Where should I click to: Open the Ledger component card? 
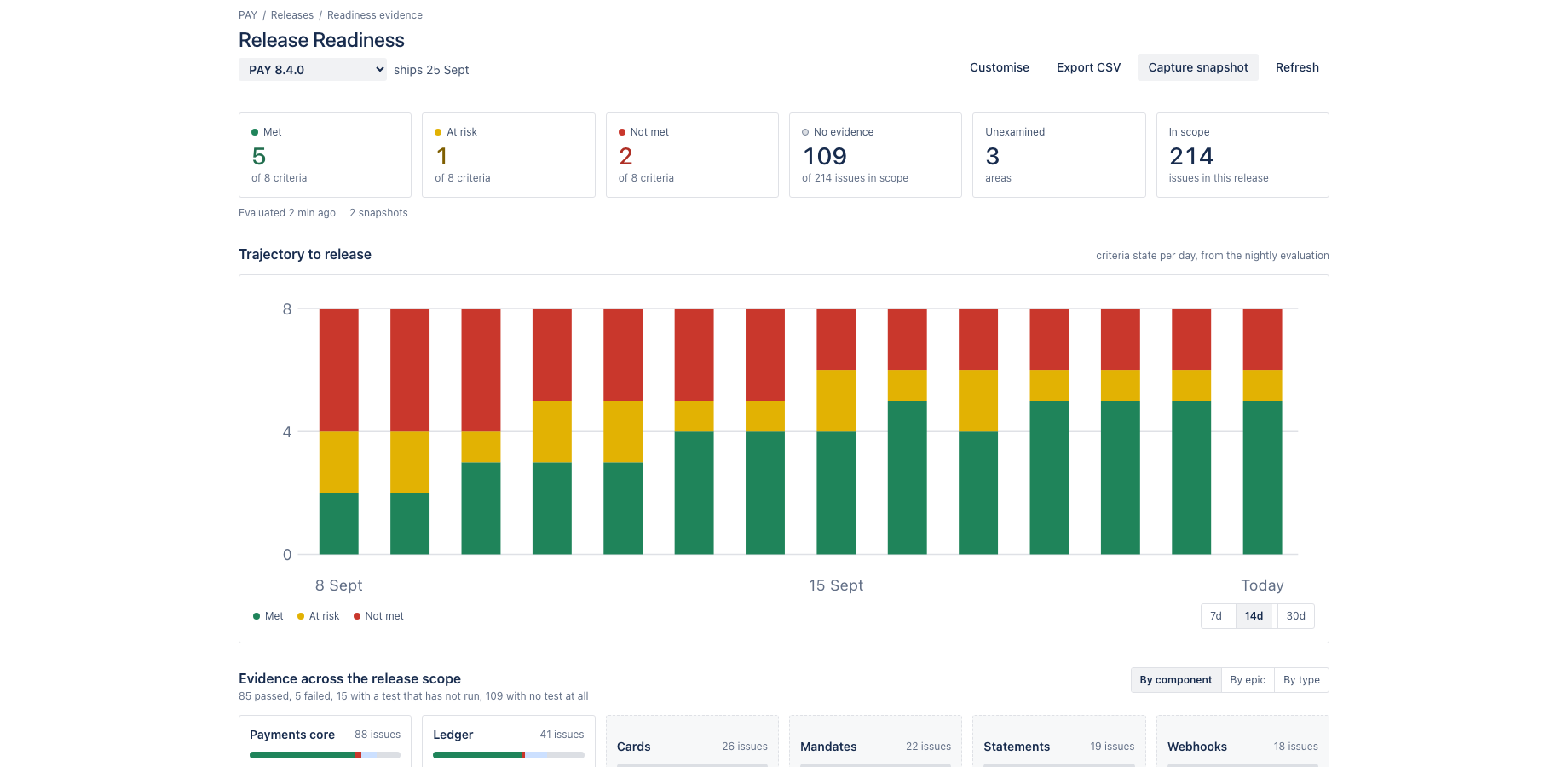click(x=509, y=741)
